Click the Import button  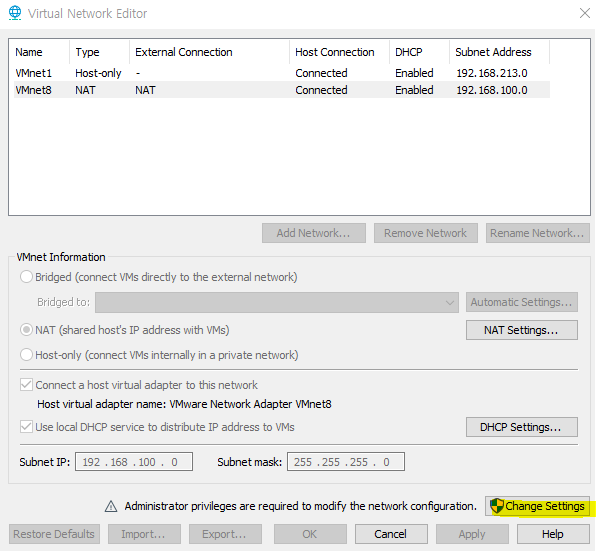(x=144, y=534)
